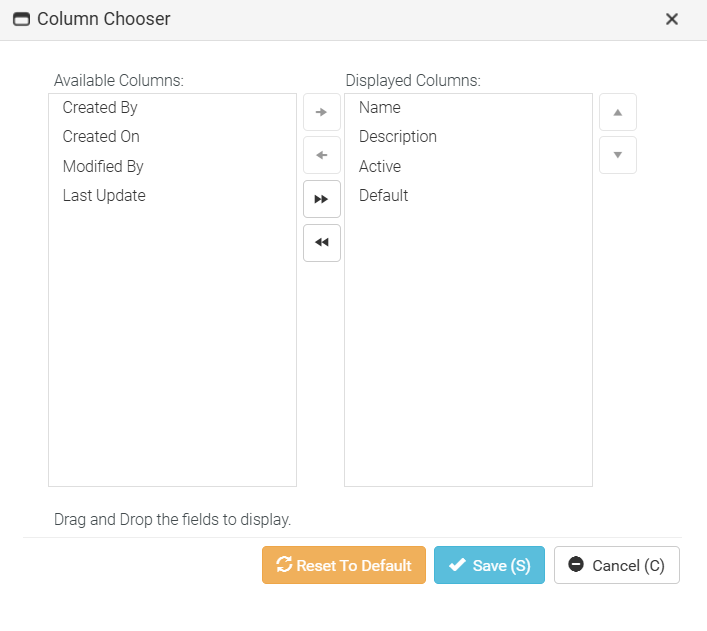The height and width of the screenshot is (631, 707).
Task: Choose Modified By from Available Columns
Action: (103, 166)
